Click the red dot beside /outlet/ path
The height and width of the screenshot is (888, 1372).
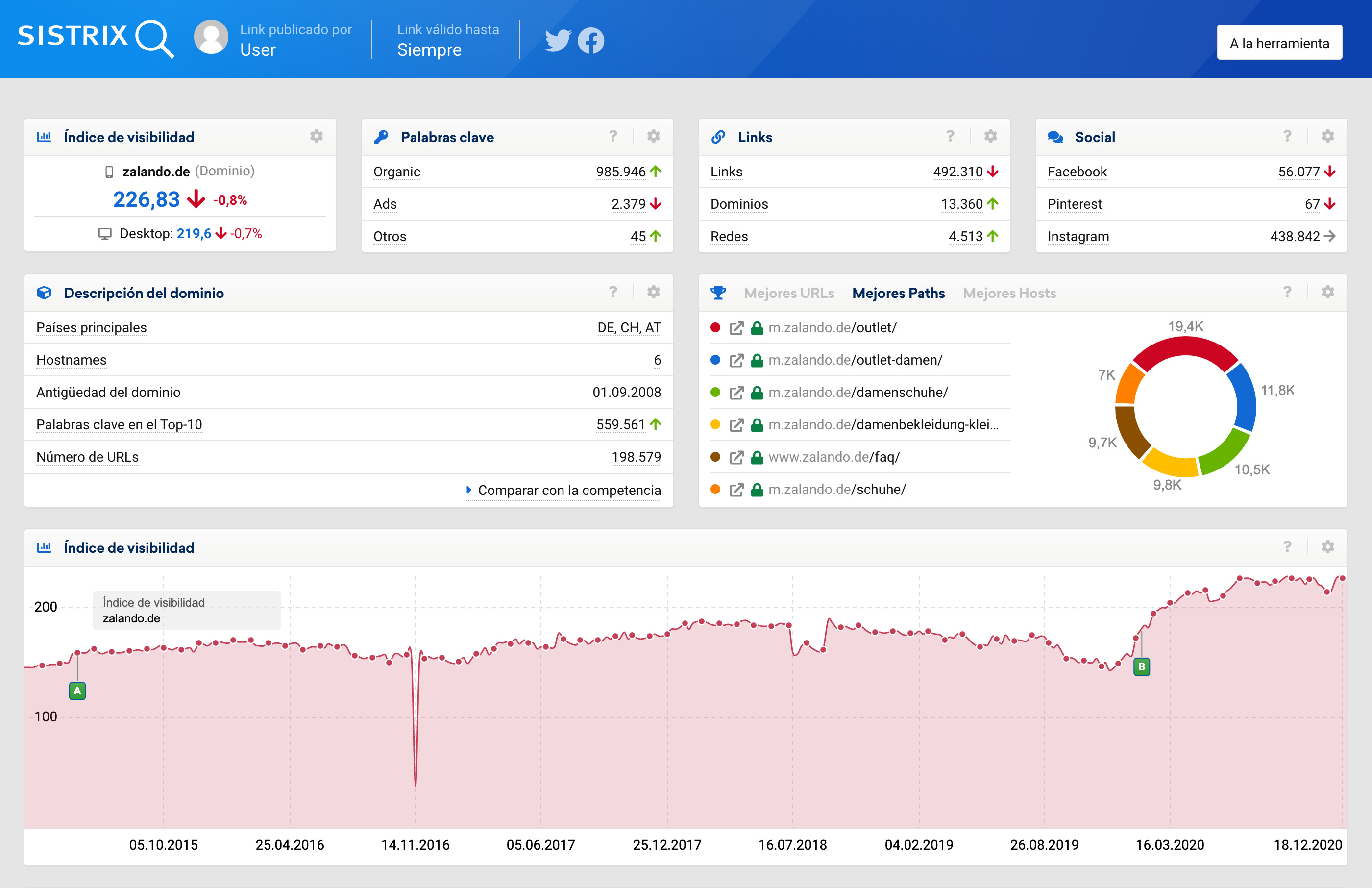click(715, 327)
